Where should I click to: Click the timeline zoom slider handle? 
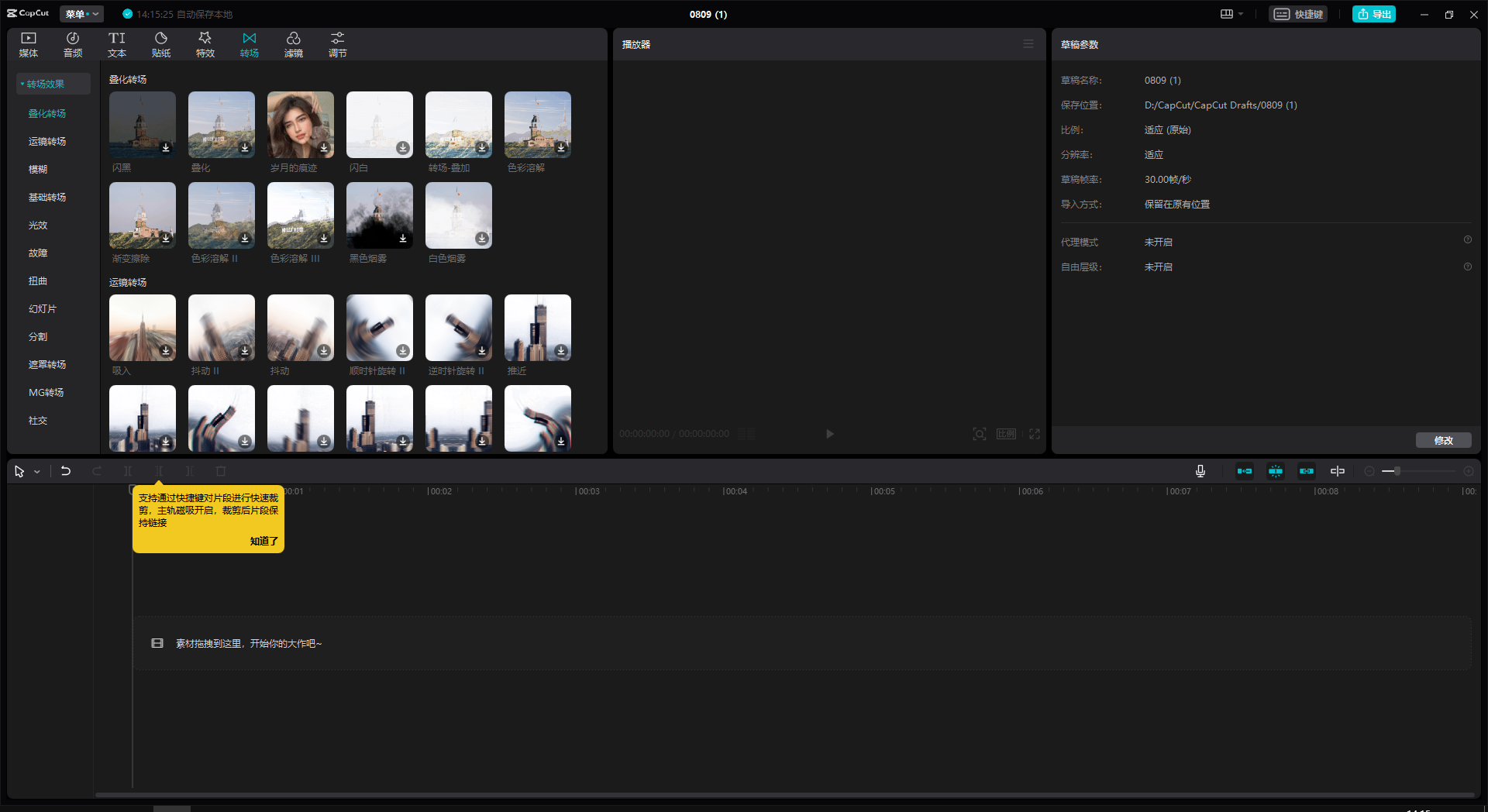coord(1397,471)
